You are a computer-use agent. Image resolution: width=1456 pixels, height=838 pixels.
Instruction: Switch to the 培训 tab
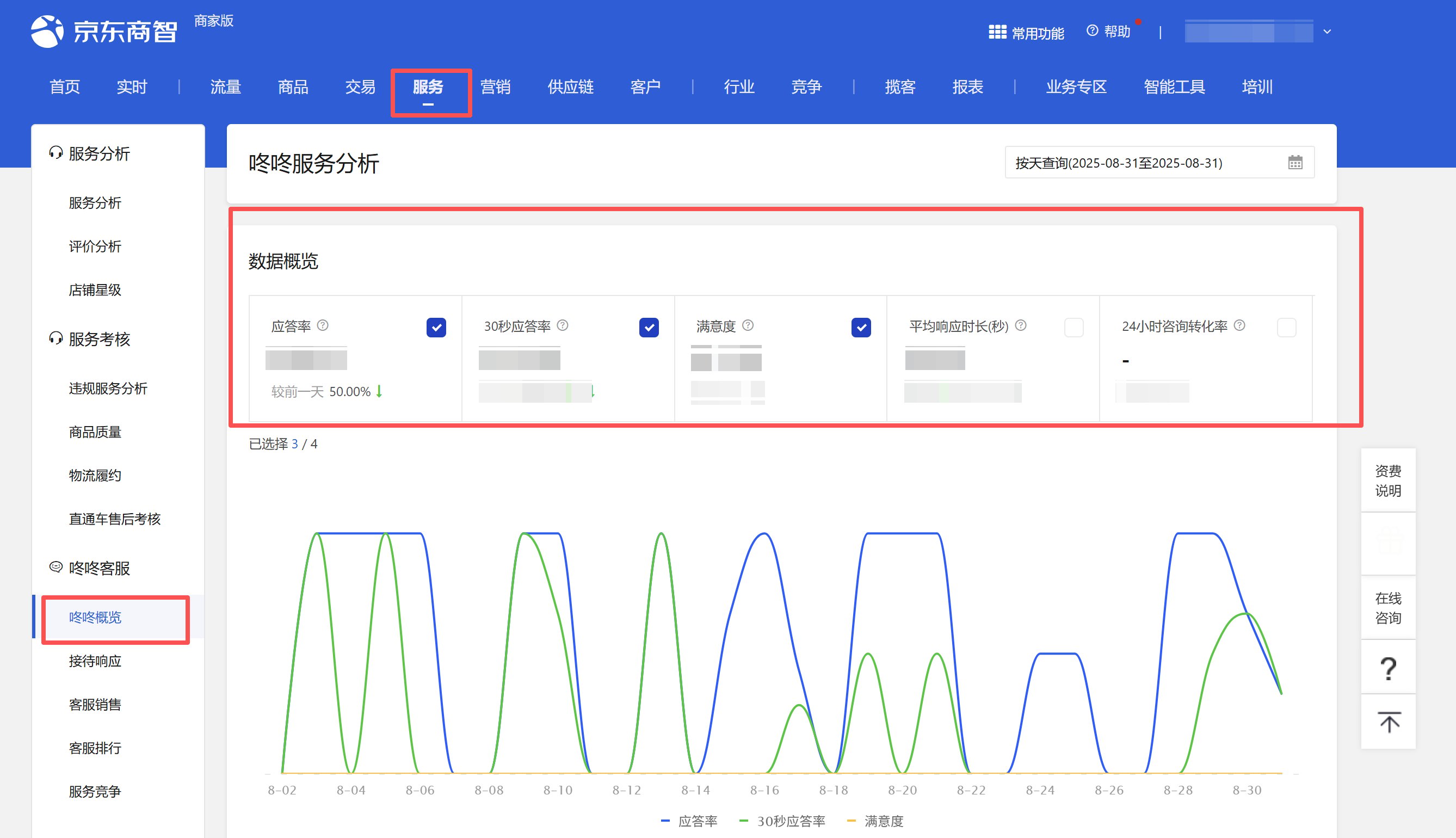[x=1257, y=87]
